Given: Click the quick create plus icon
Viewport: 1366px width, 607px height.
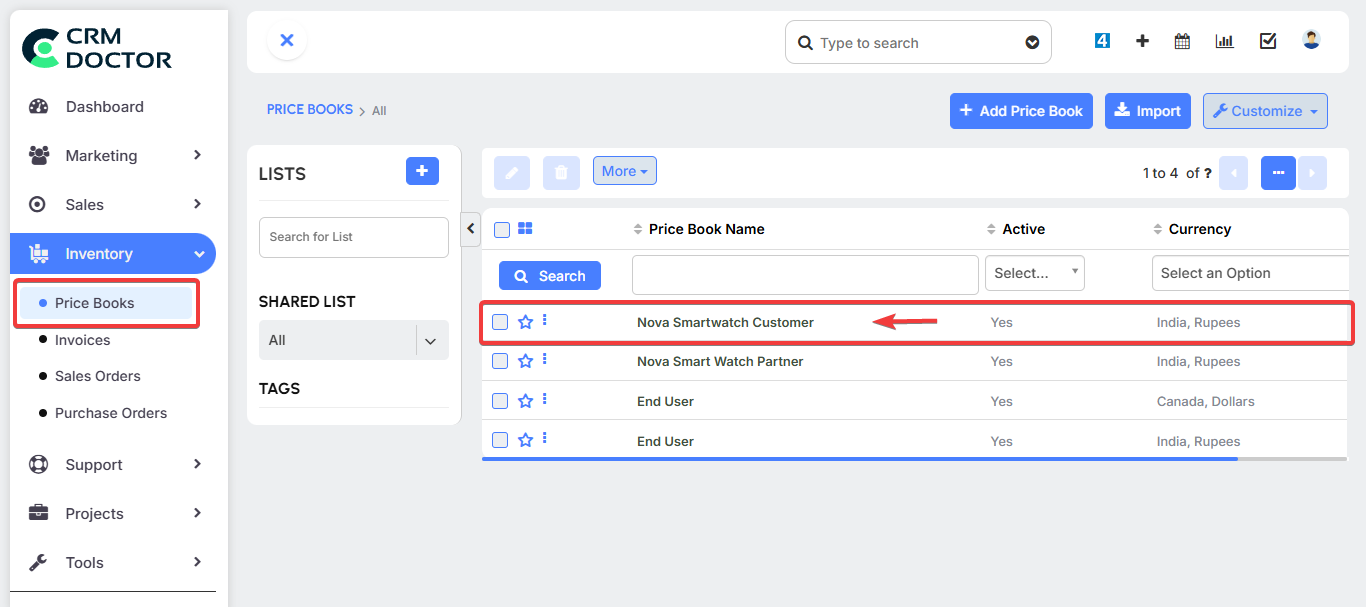Looking at the screenshot, I should (x=1142, y=41).
